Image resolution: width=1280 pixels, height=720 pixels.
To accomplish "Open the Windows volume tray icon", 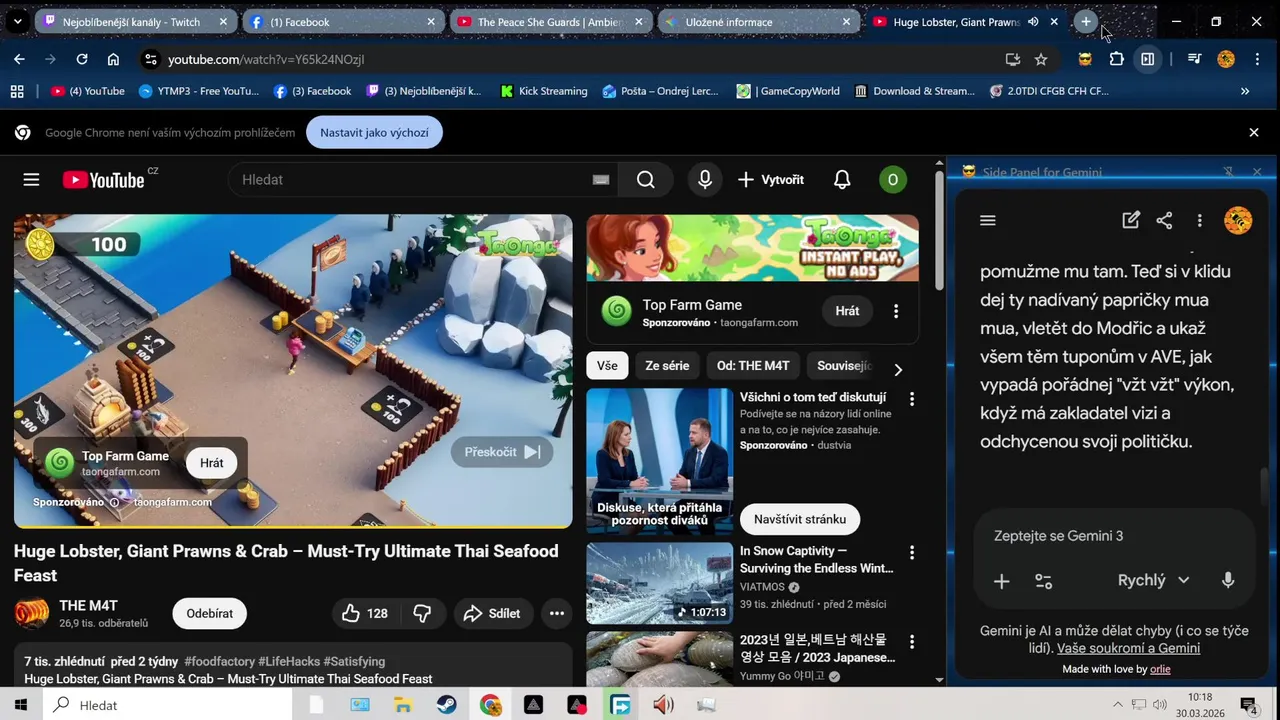I will tap(1159, 705).
